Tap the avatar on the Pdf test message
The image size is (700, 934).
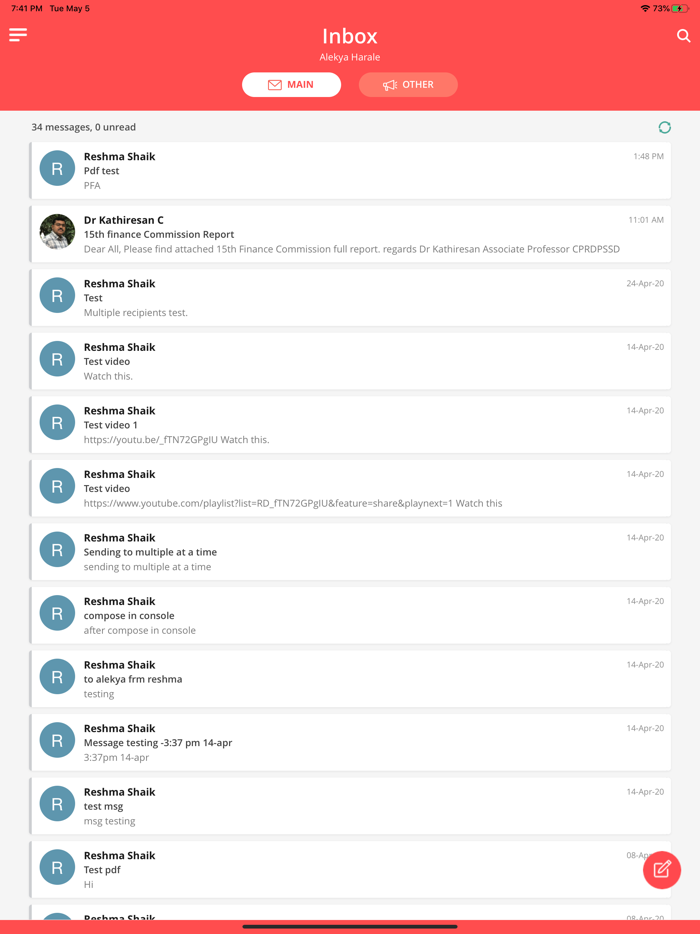(x=57, y=168)
